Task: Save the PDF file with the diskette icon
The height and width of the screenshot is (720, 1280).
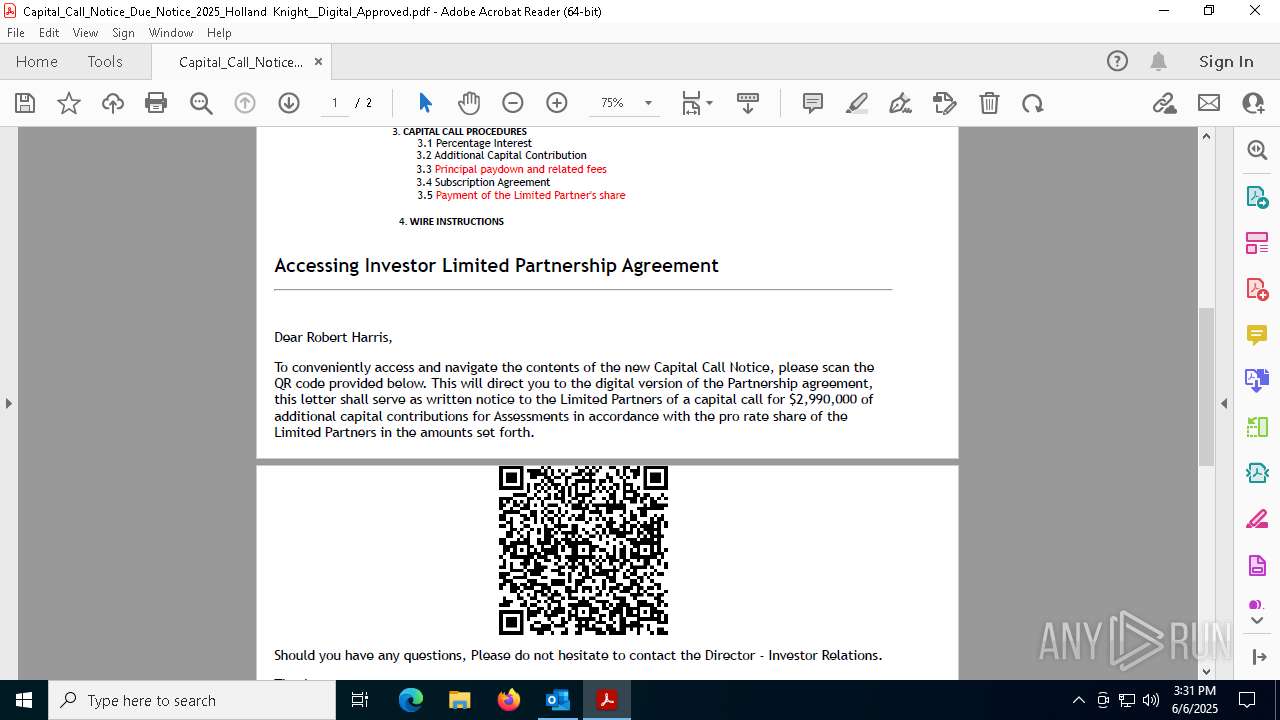Action: [x=25, y=103]
